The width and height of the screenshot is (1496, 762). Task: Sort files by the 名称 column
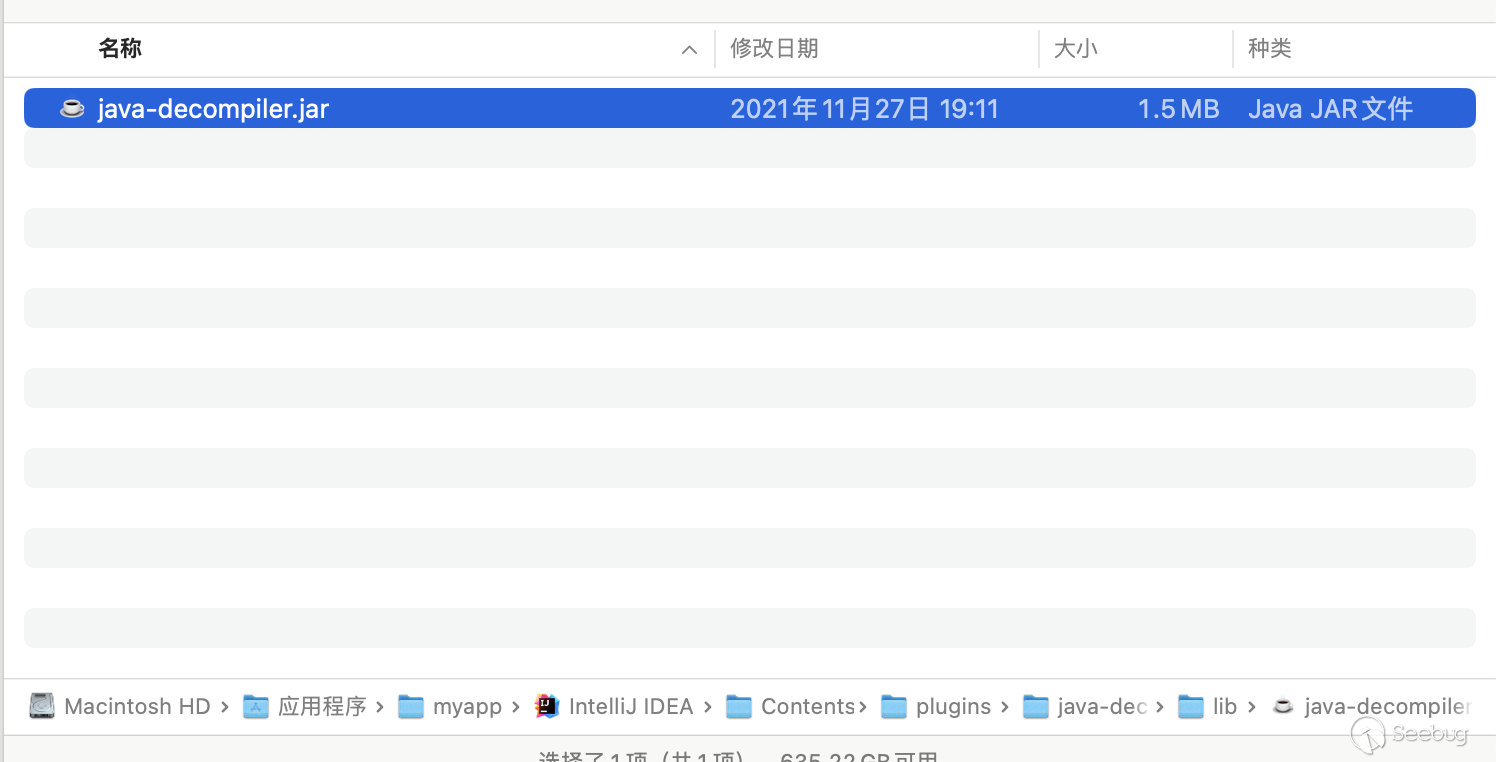(x=120, y=48)
